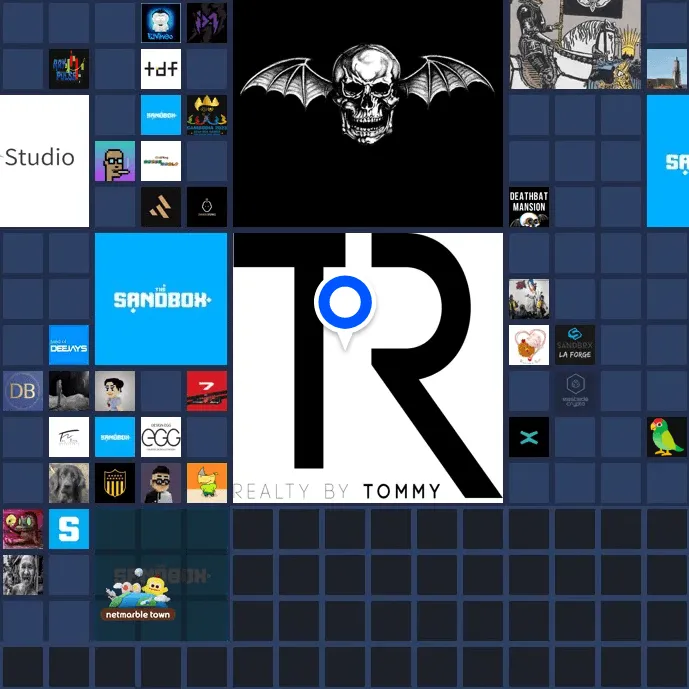The width and height of the screenshot is (689, 689).
Task: Open the Deejays blue land tile
Action: tap(69, 345)
